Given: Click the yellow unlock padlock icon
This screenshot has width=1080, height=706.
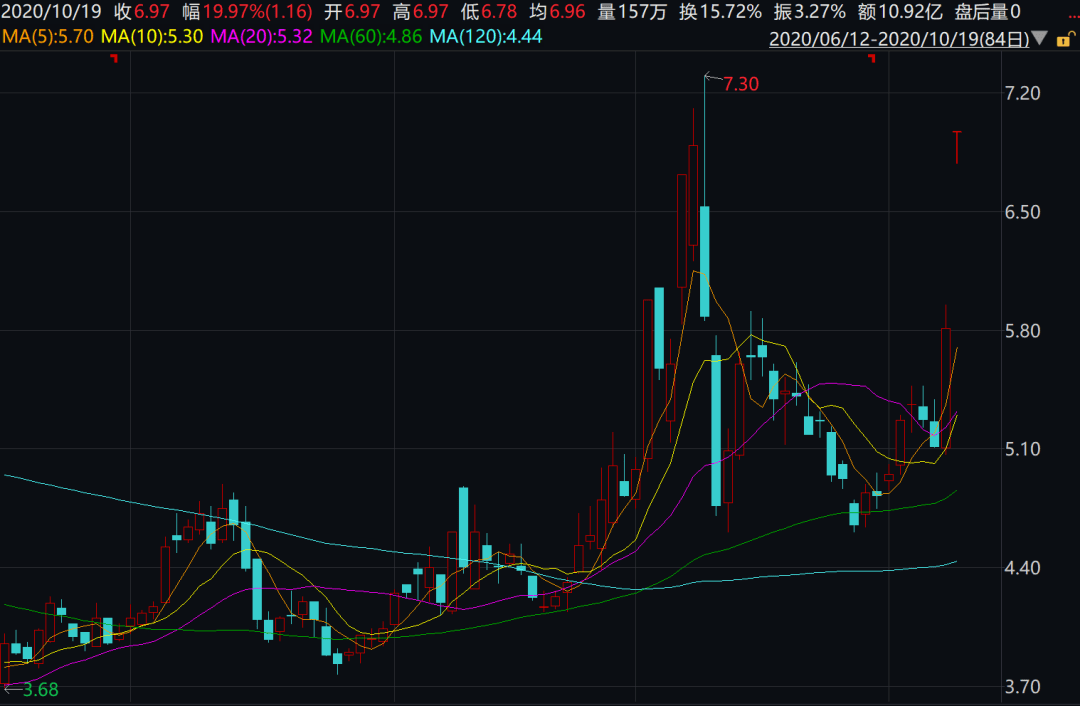Looking at the screenshot, I should point(1064,39).
